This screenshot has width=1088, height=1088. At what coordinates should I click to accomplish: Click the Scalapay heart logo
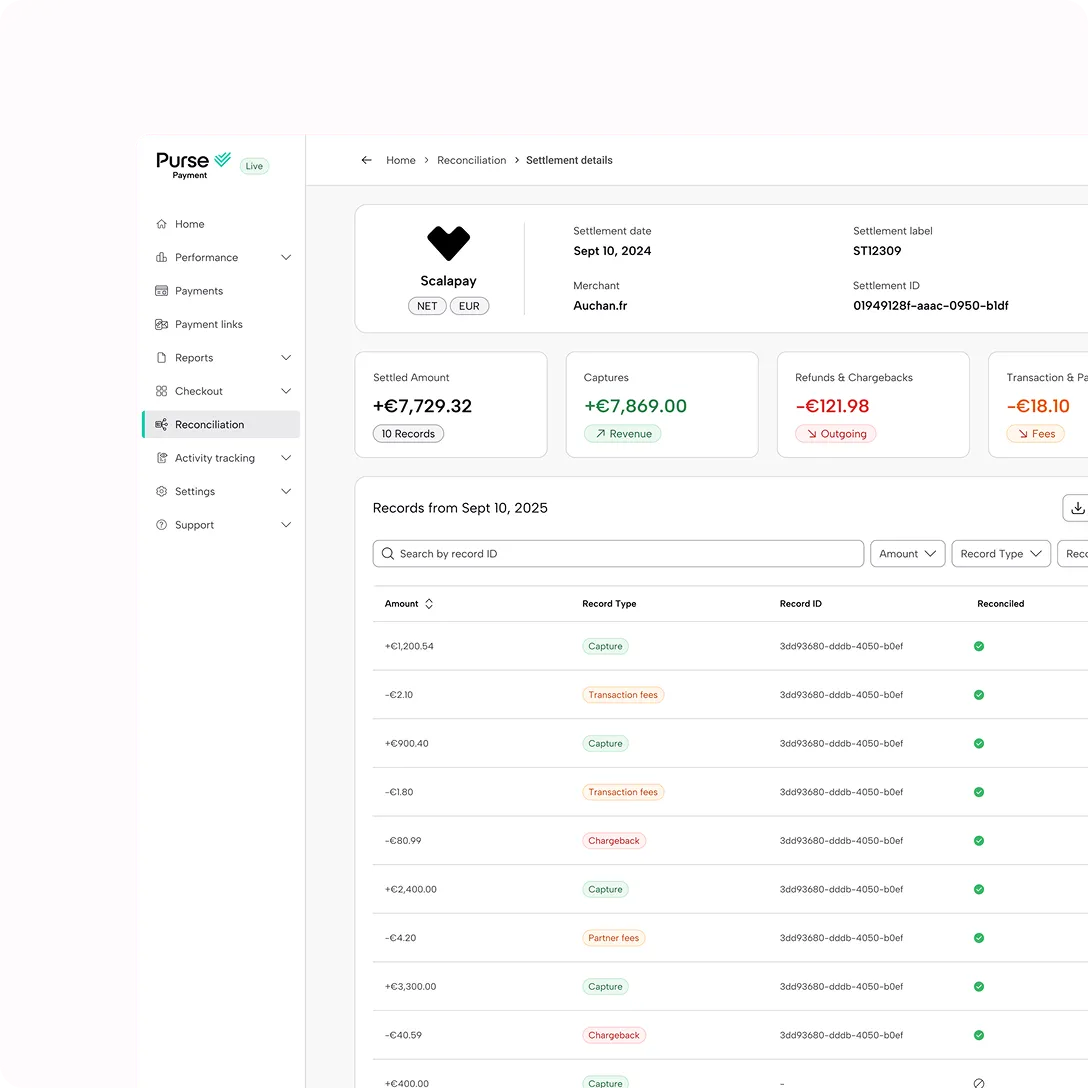448,244
